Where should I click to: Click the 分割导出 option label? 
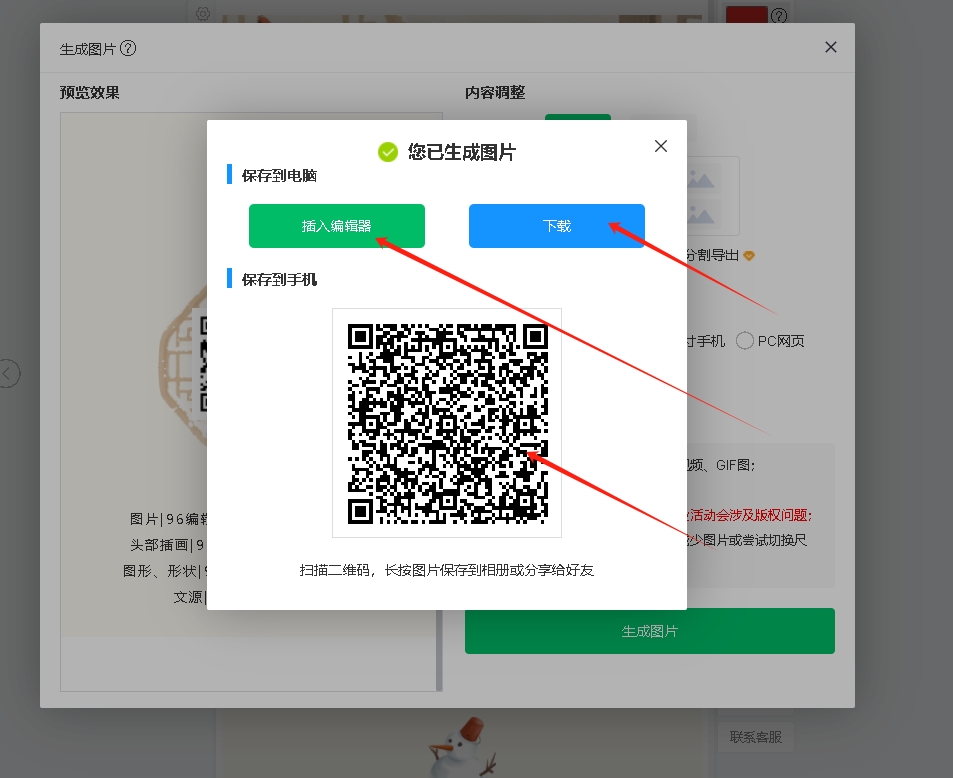click(x=712, y=255)
